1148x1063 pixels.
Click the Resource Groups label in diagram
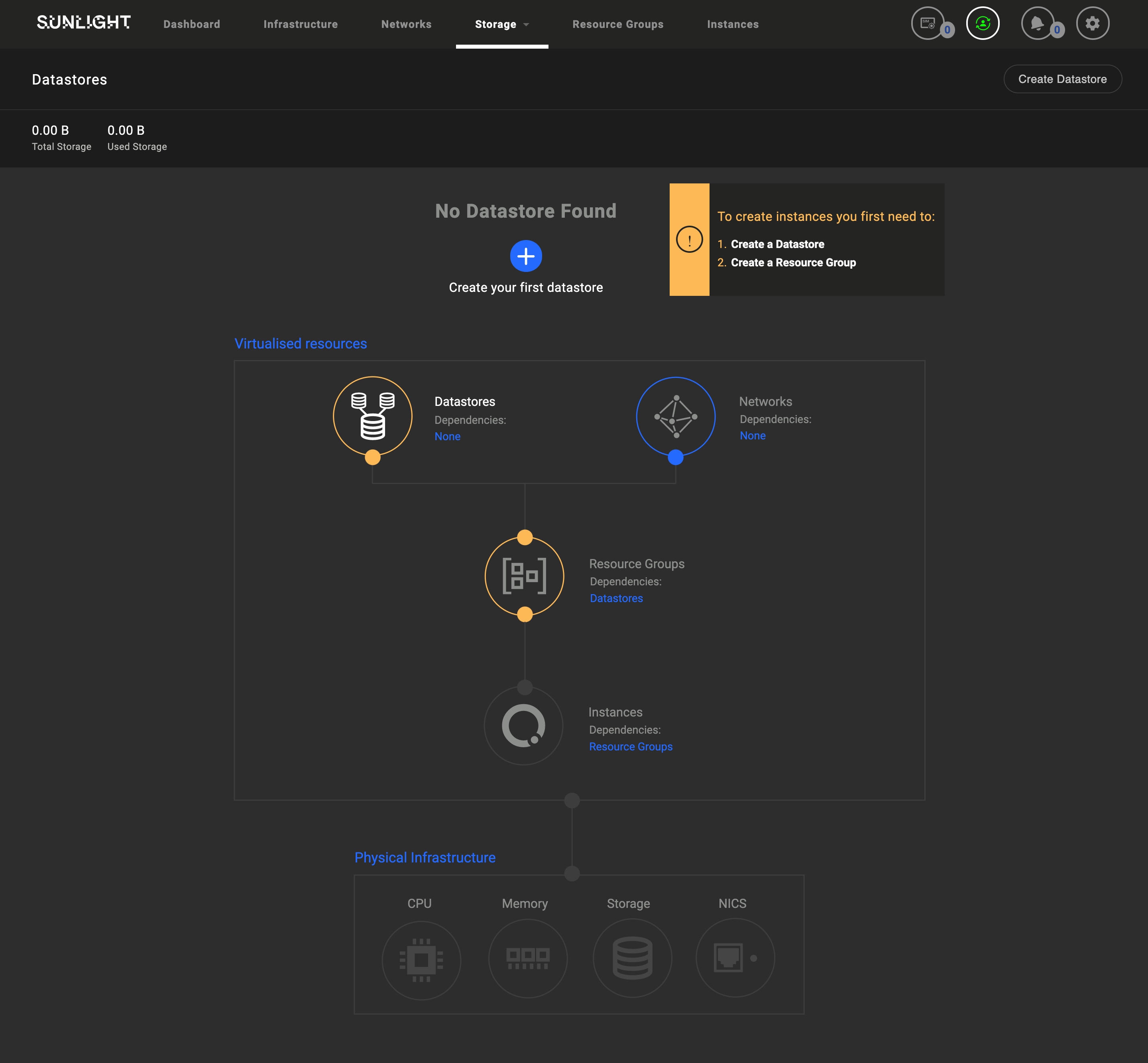(637, 564)
